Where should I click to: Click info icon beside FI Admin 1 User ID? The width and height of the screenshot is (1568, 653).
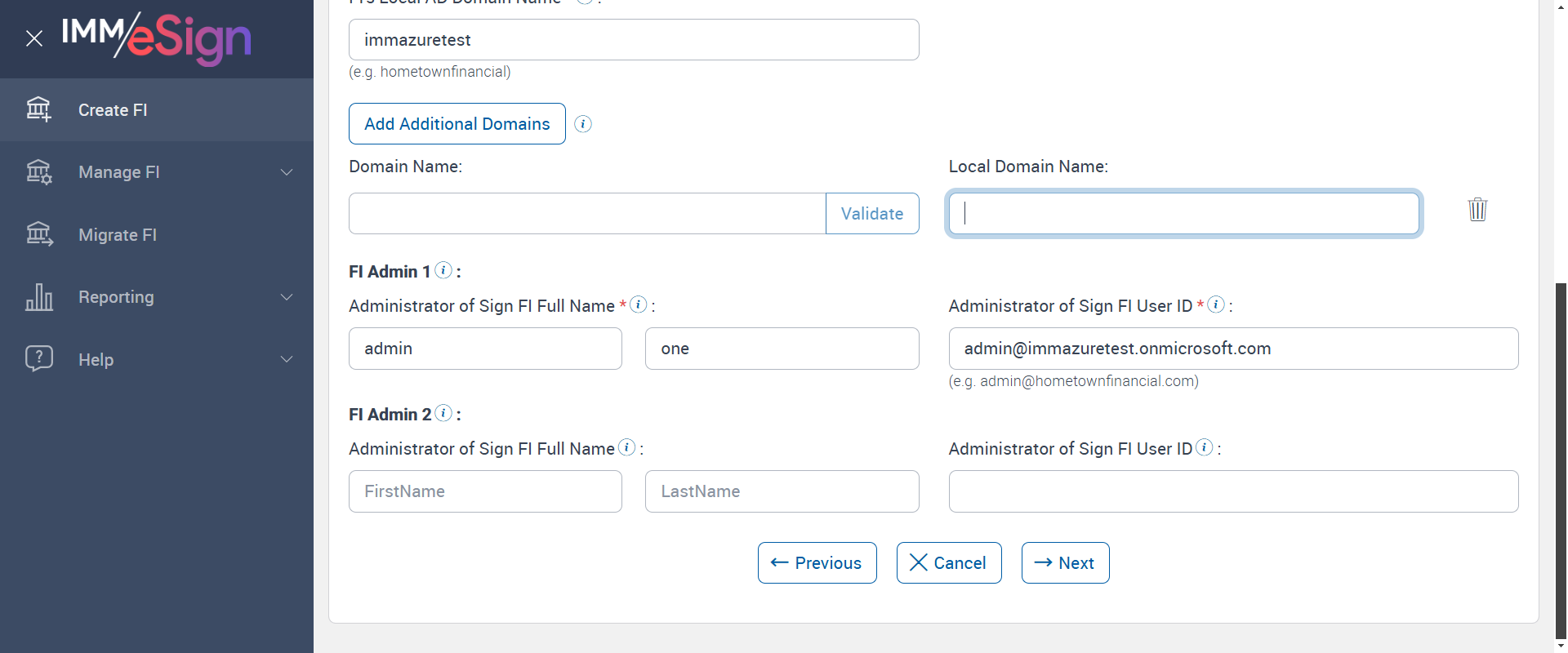pyautogui.click(x=1216, y=304)
